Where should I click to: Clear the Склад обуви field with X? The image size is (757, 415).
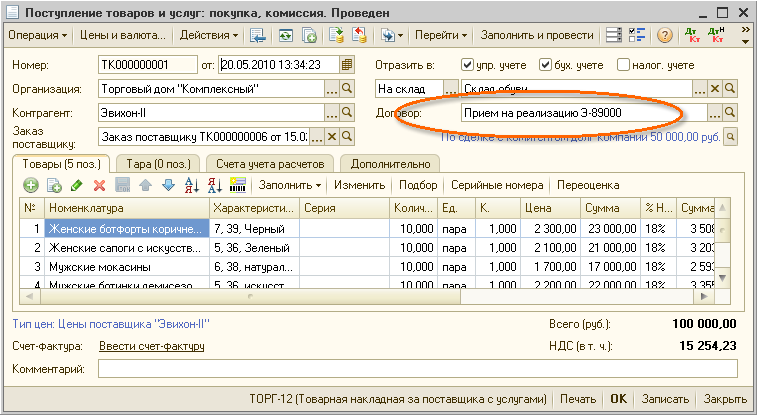point(715,89)
